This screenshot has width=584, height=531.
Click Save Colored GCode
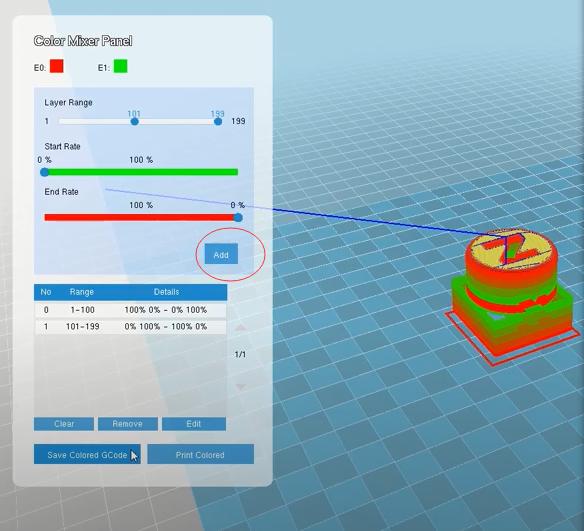[87, 454]
